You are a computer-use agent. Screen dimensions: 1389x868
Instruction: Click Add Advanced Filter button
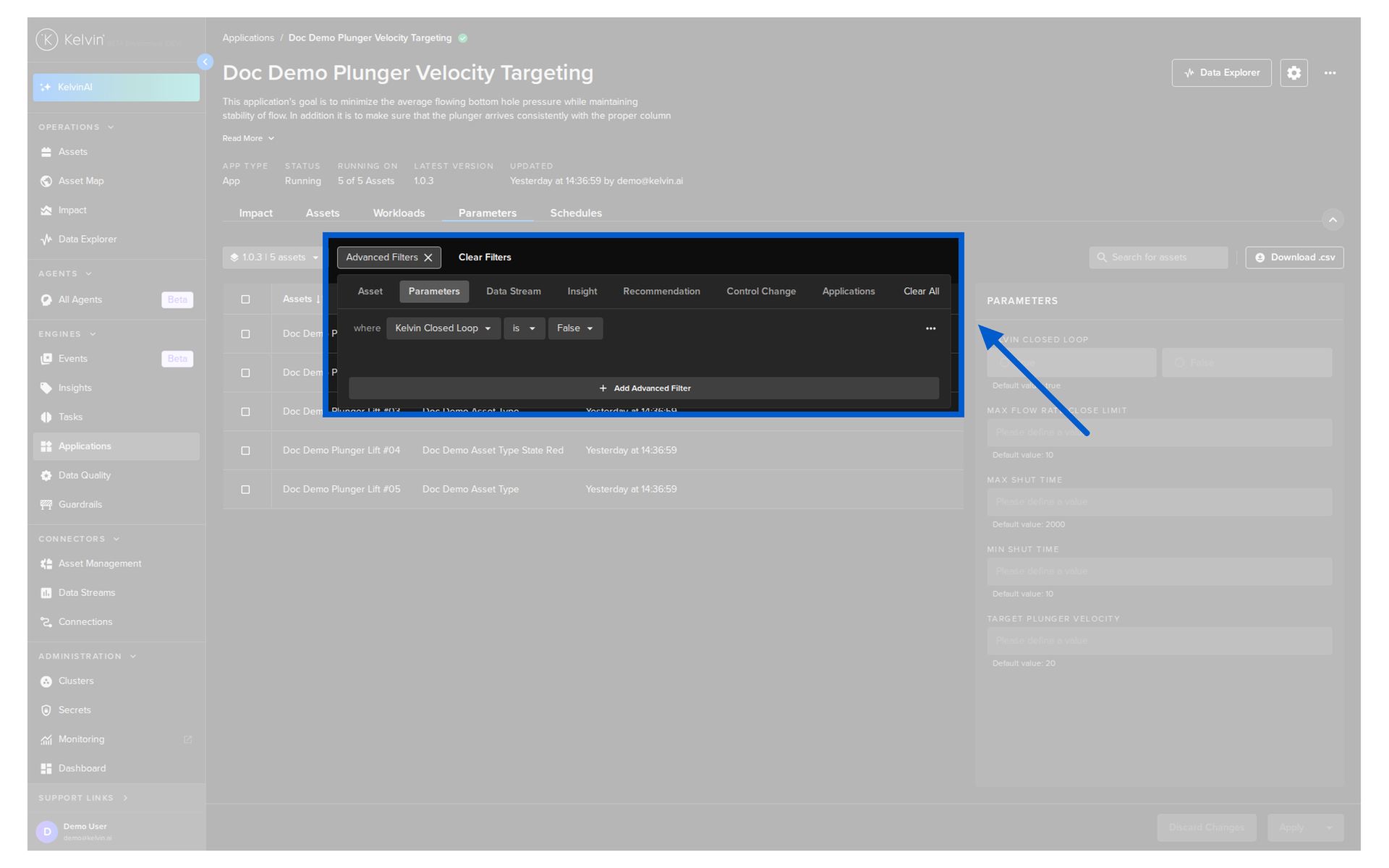tap(644, 388)
